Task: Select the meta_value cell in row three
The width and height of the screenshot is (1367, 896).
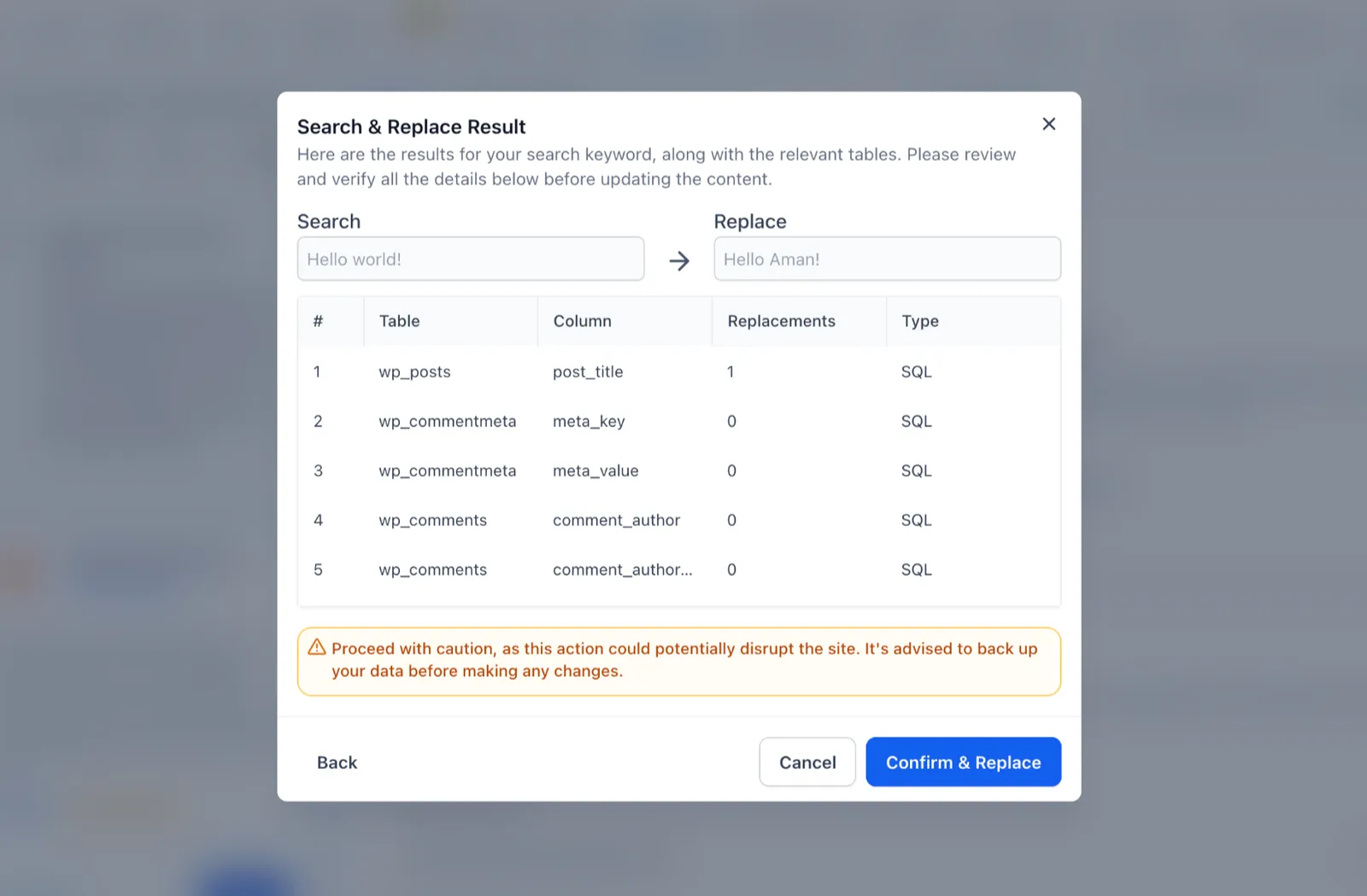Action: coord(595,471)
